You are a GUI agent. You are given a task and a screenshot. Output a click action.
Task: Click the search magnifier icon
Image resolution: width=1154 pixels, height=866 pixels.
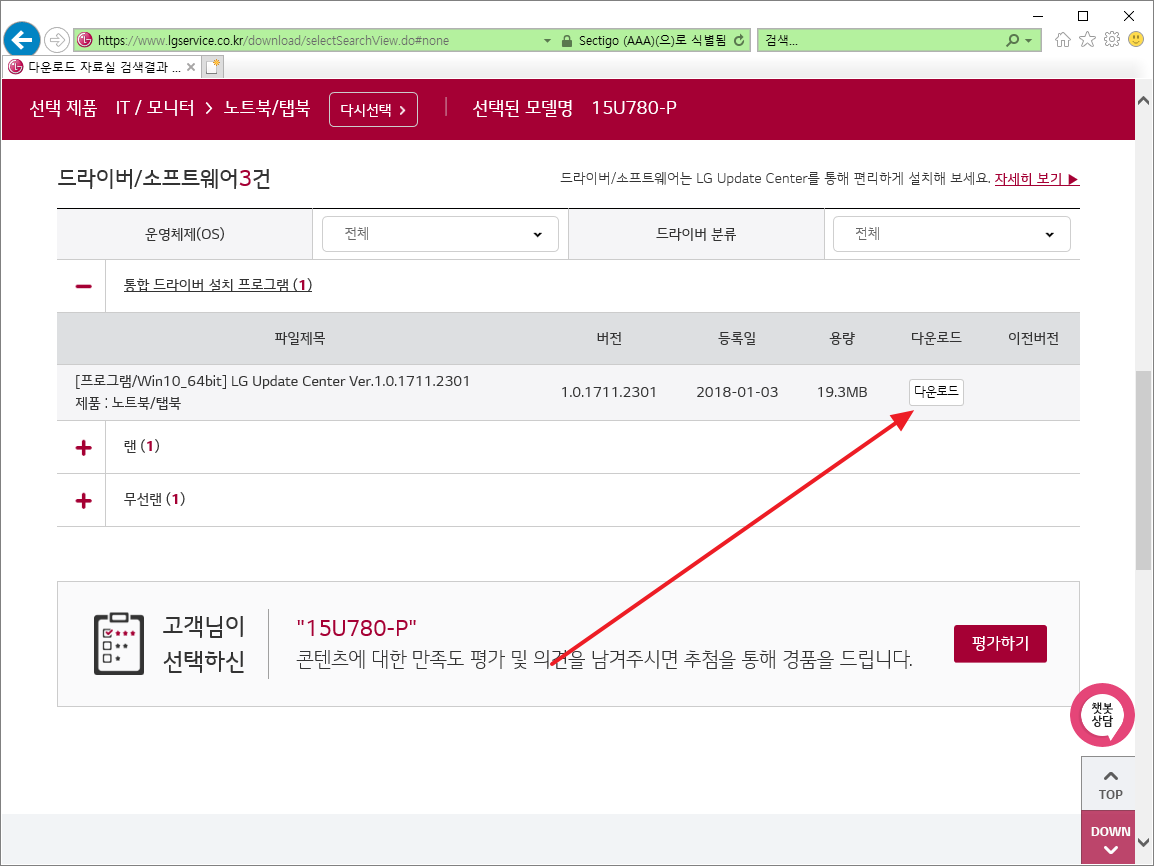coord(1013,40)
